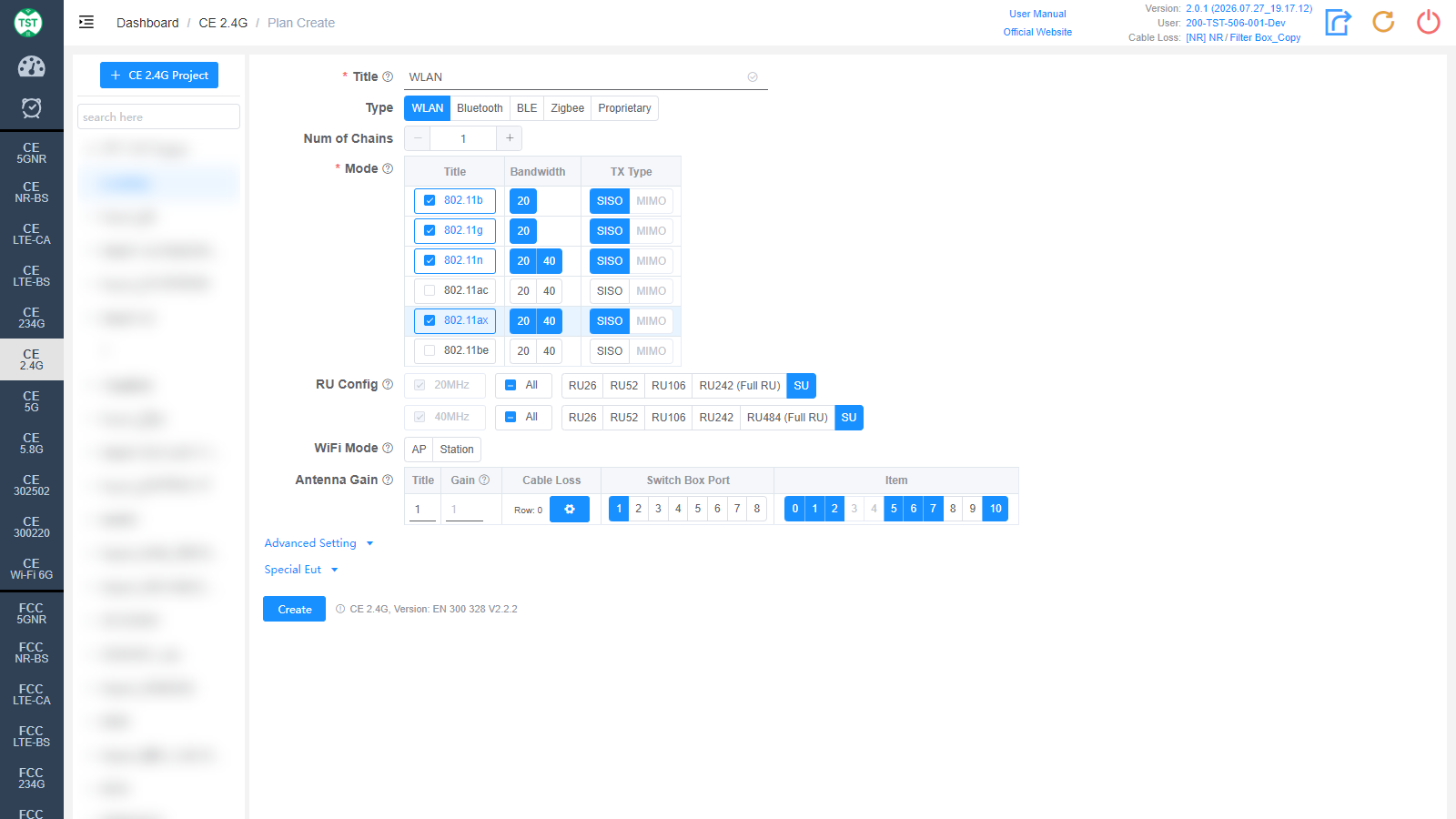
Task: Click the dashboard gauge icon in sidebar
Action: [31, 66]
